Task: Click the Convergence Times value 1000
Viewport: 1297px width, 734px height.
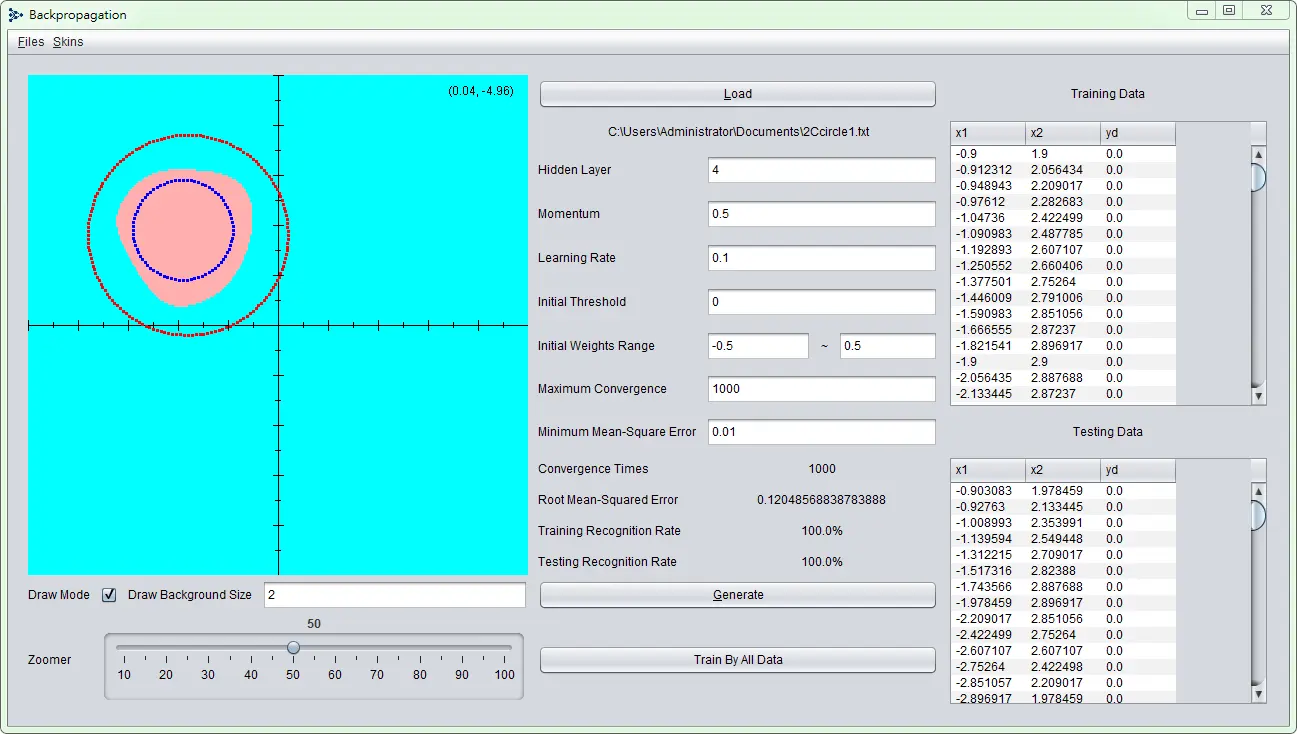Action: [x=822, y=469]
